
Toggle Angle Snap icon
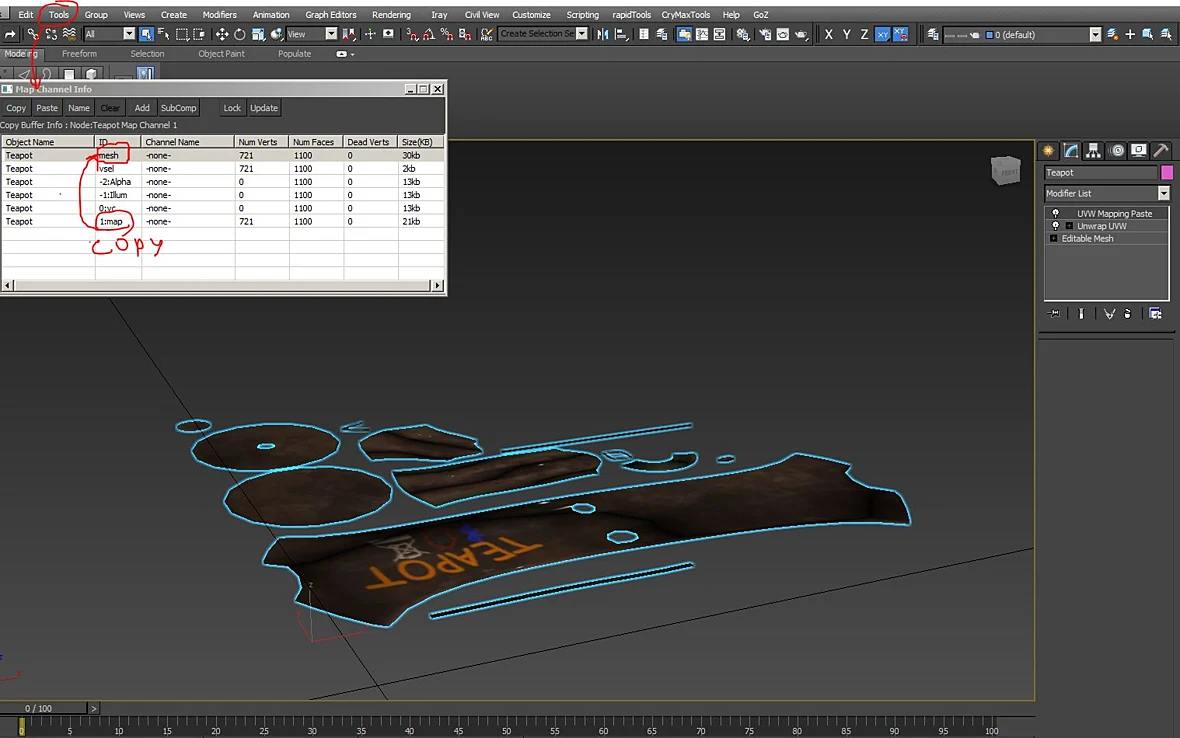[429, 35]
